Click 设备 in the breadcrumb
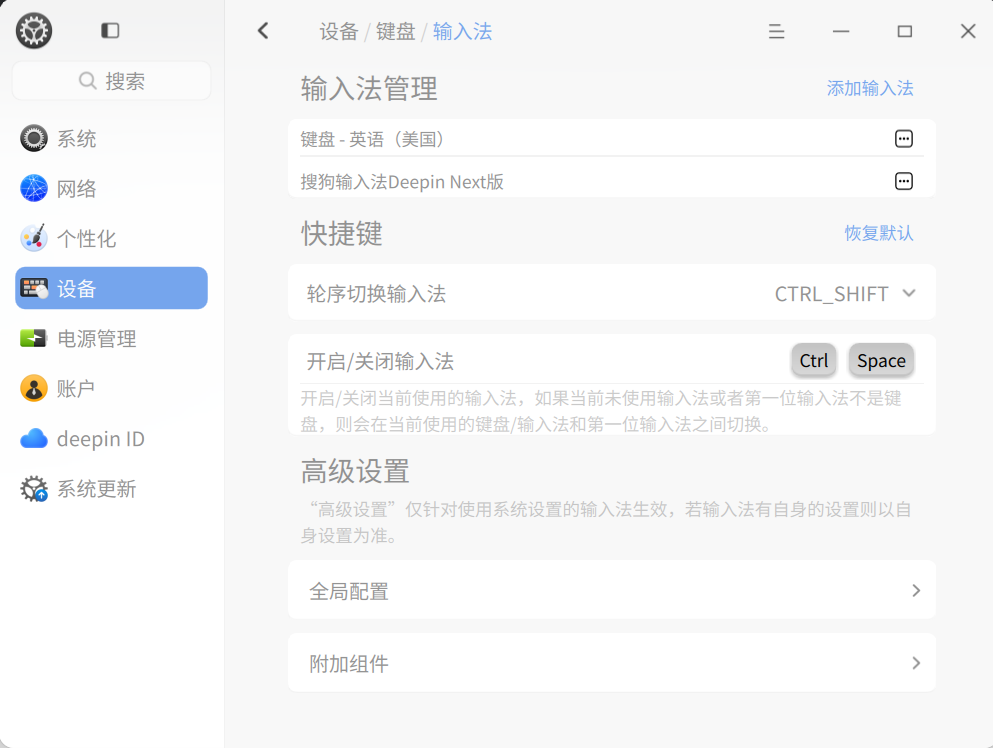993x748 pixels. click(x=339, y=31)
